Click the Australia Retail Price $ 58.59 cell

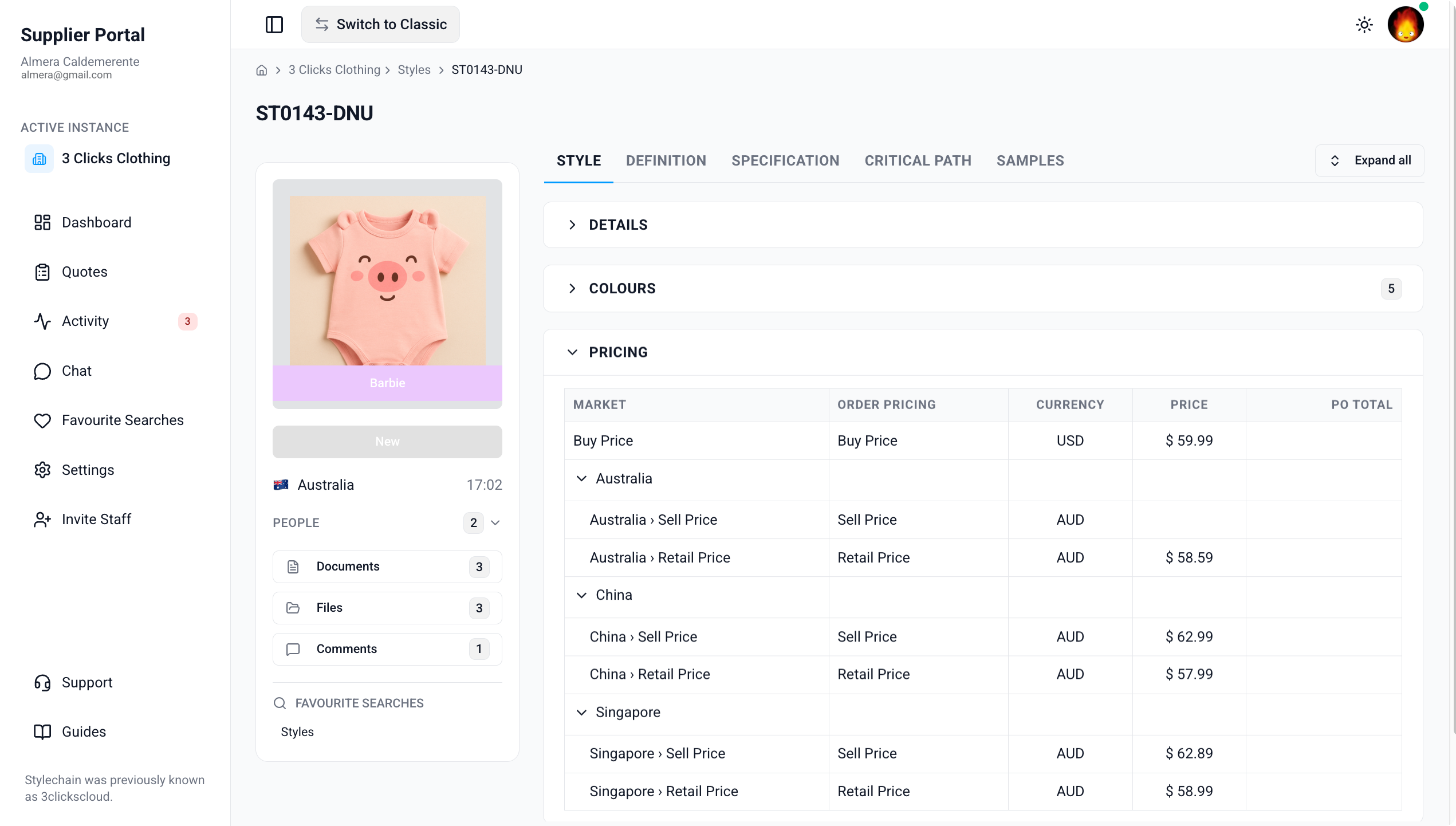[x=1189, y=557]
